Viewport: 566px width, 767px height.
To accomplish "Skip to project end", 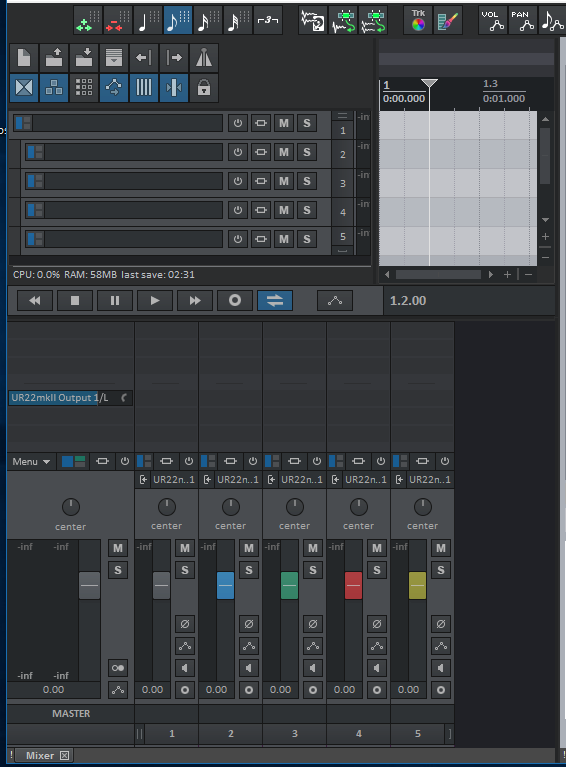I will click(195, 300).
